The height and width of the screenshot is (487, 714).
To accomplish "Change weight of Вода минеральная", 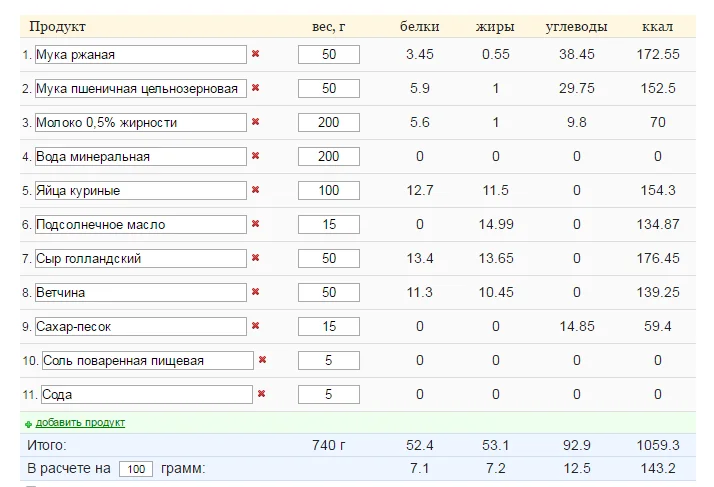I will pos(329,157).
